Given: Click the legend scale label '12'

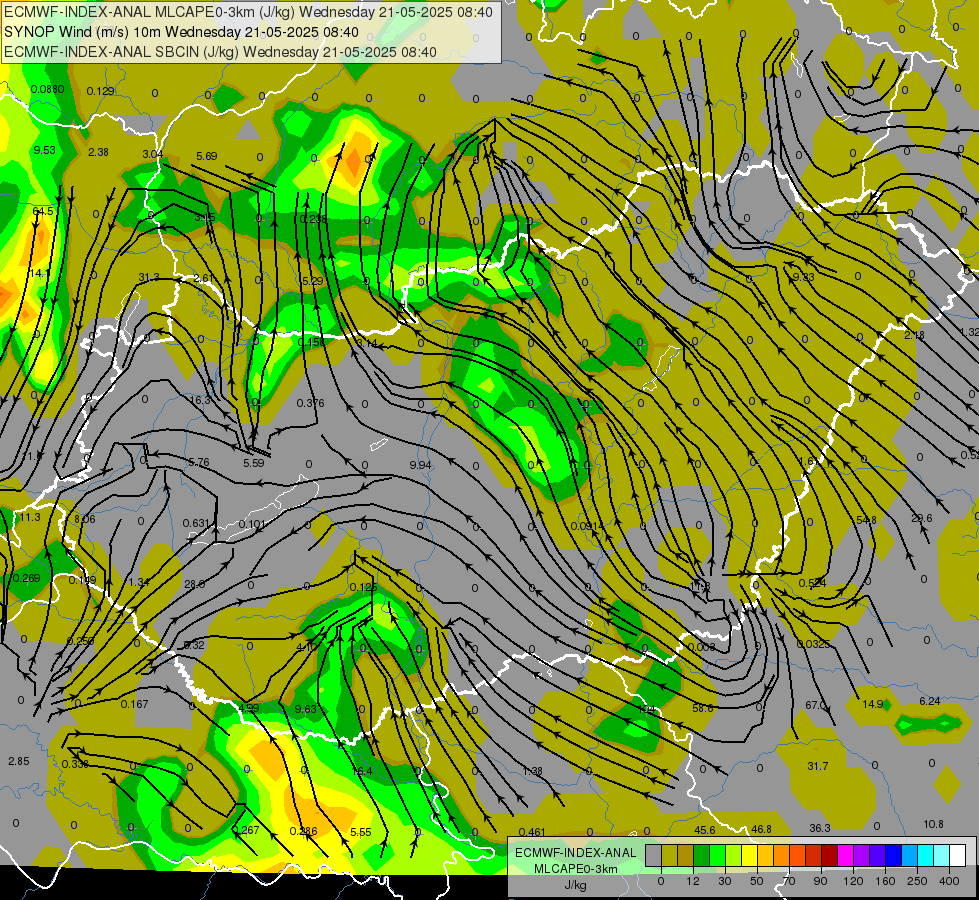Looking at the screenshot, I should coord(693,881).
